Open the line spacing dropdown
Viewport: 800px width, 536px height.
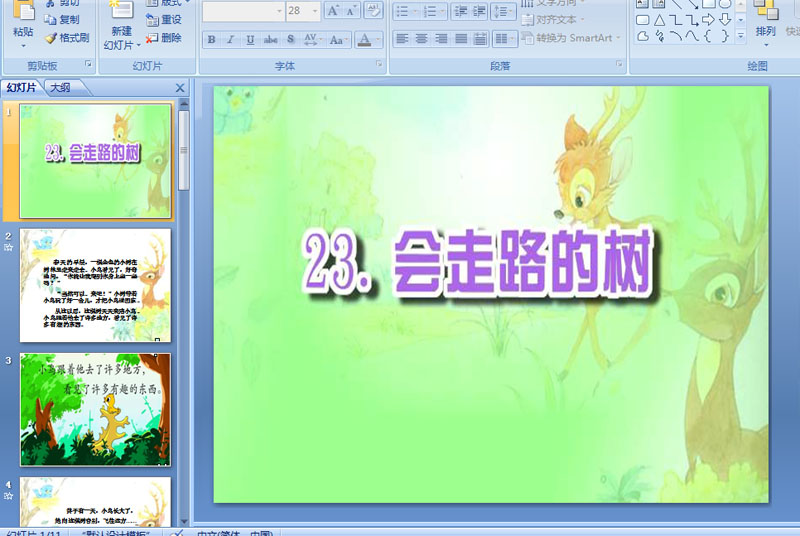pos(503,11)
